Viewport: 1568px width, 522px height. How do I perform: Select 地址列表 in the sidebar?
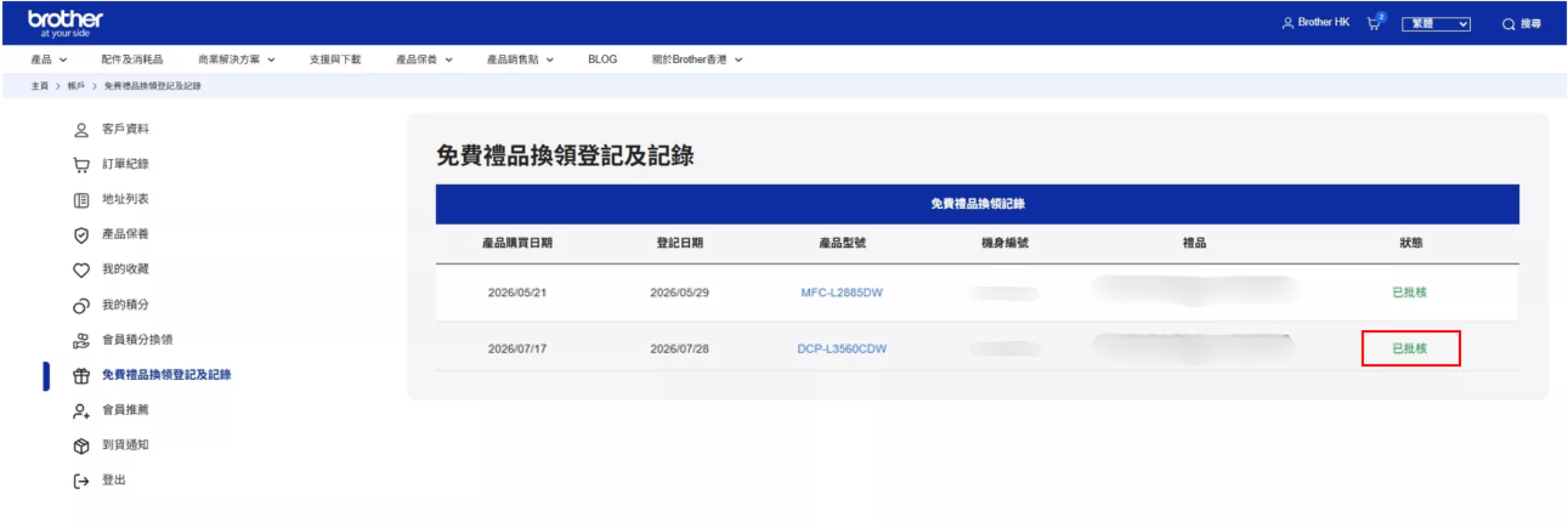125,199
